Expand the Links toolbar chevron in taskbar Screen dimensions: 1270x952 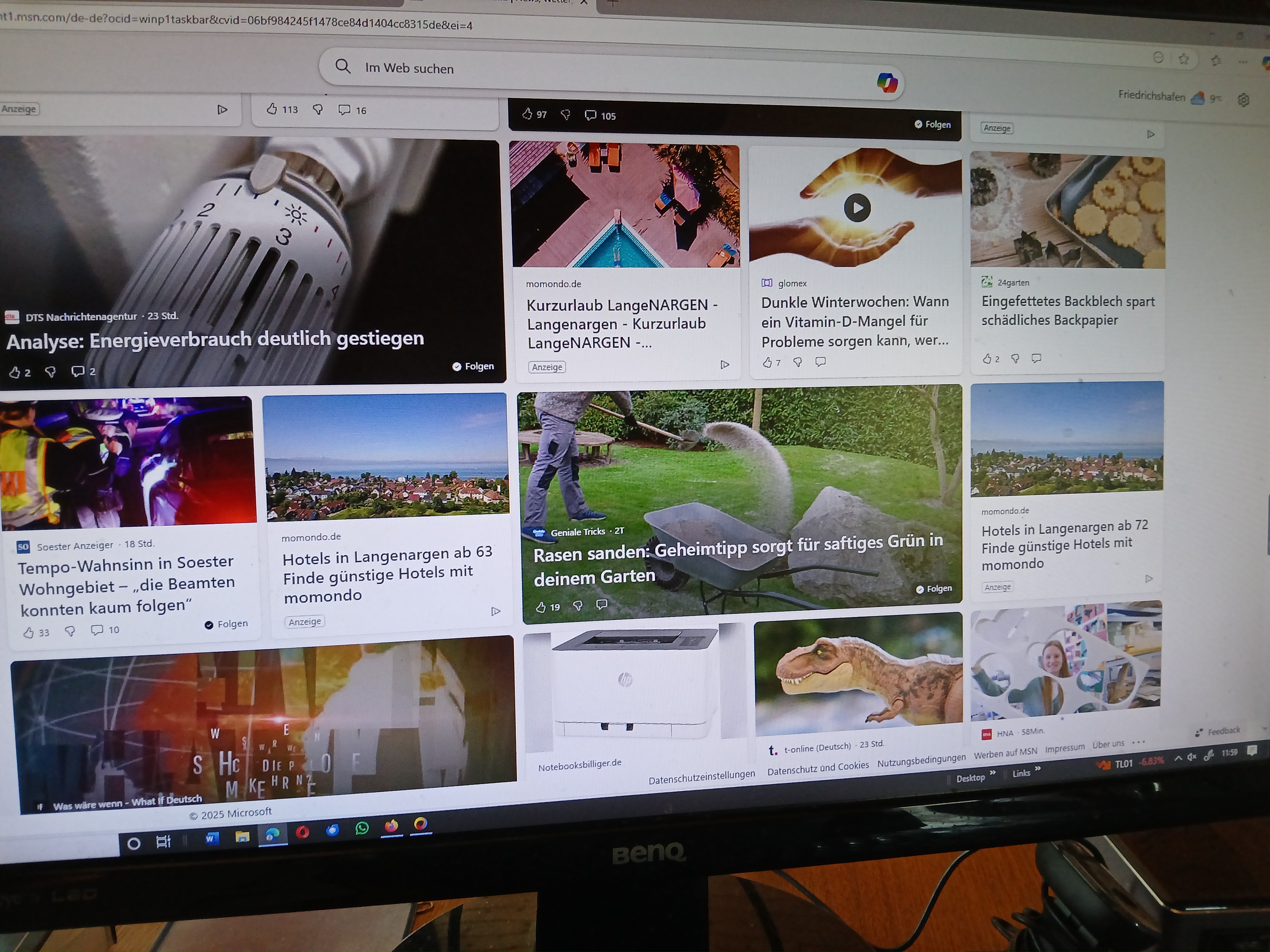1038,769
